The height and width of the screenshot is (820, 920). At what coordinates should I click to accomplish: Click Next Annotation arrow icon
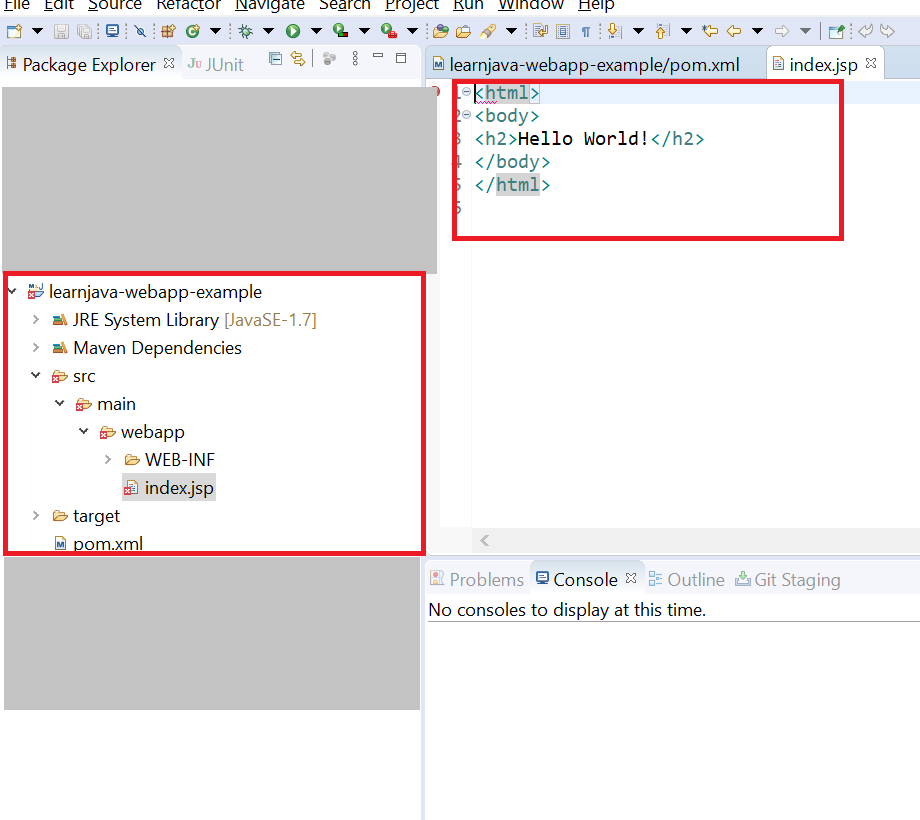pos(614,31)
